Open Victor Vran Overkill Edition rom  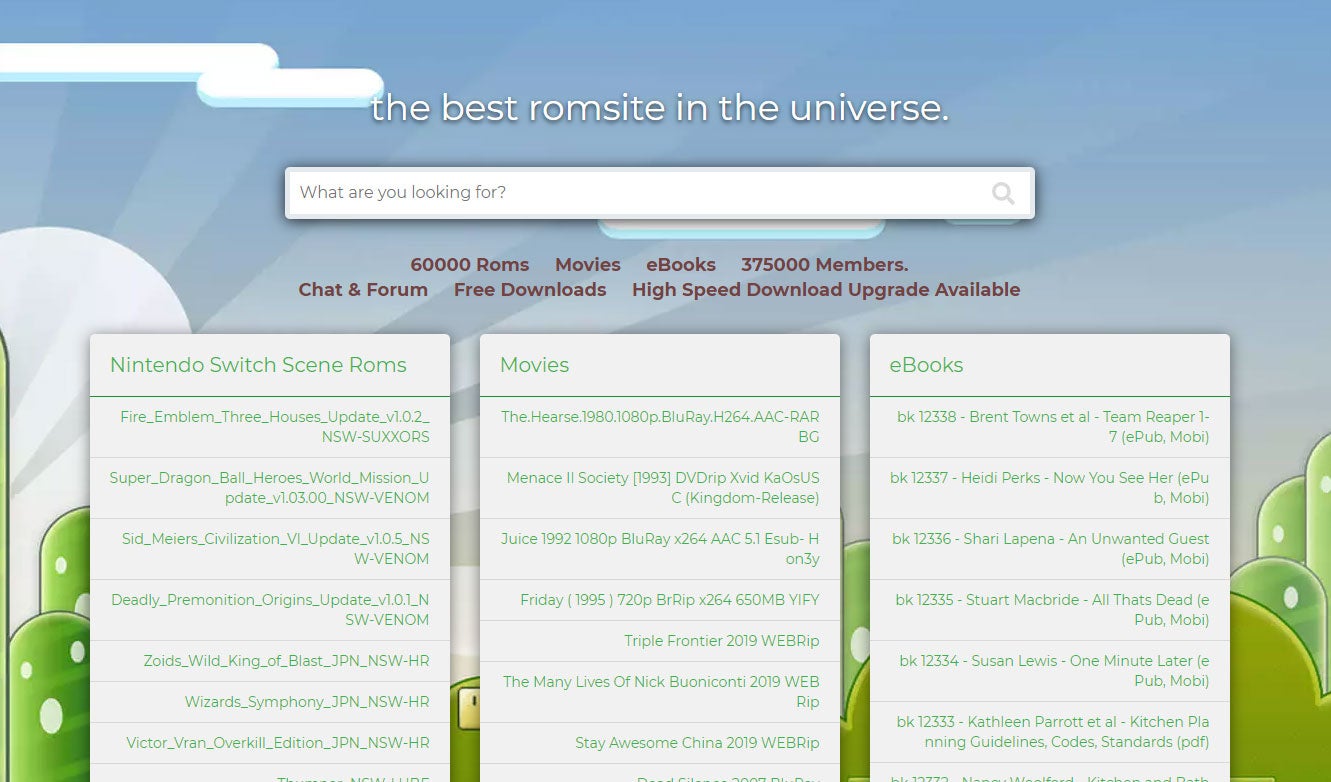(277, 743)
